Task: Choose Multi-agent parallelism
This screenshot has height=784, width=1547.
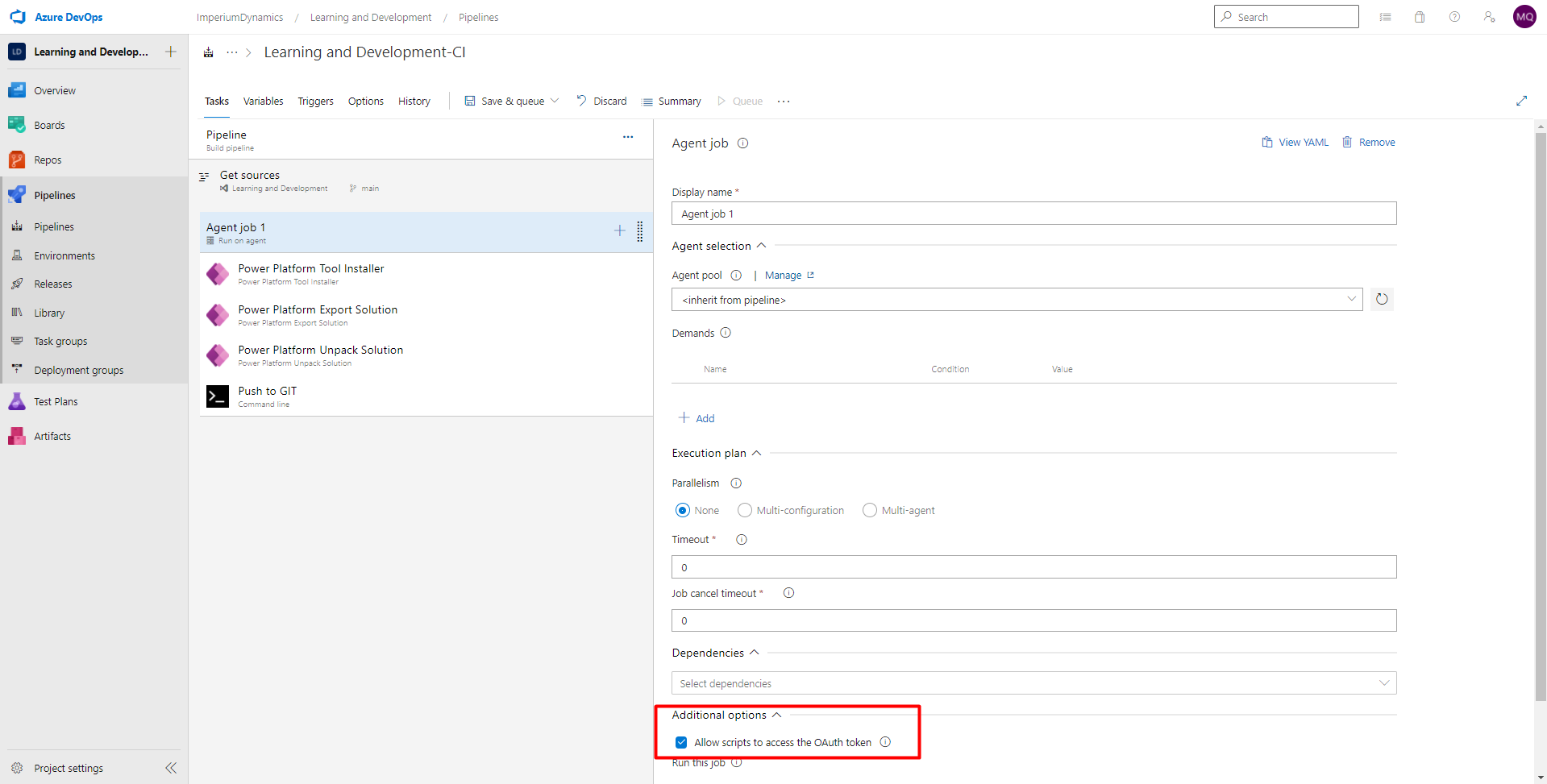Action: pyautogui.click(x=869, y=509)
